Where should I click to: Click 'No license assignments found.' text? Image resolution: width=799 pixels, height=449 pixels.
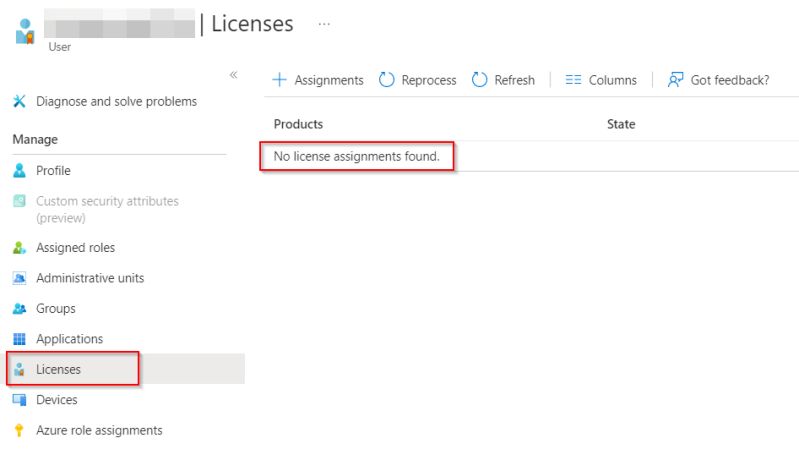(x=356, y=156)
